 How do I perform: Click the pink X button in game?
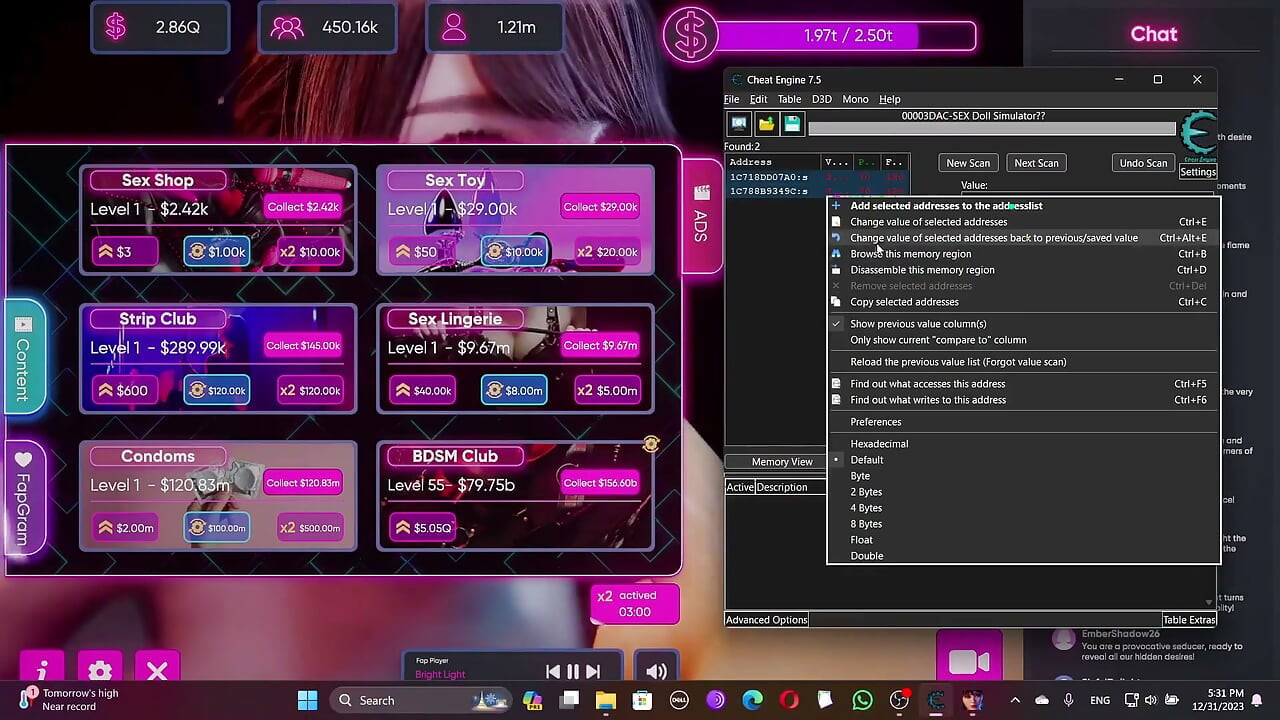coord(157,671)
